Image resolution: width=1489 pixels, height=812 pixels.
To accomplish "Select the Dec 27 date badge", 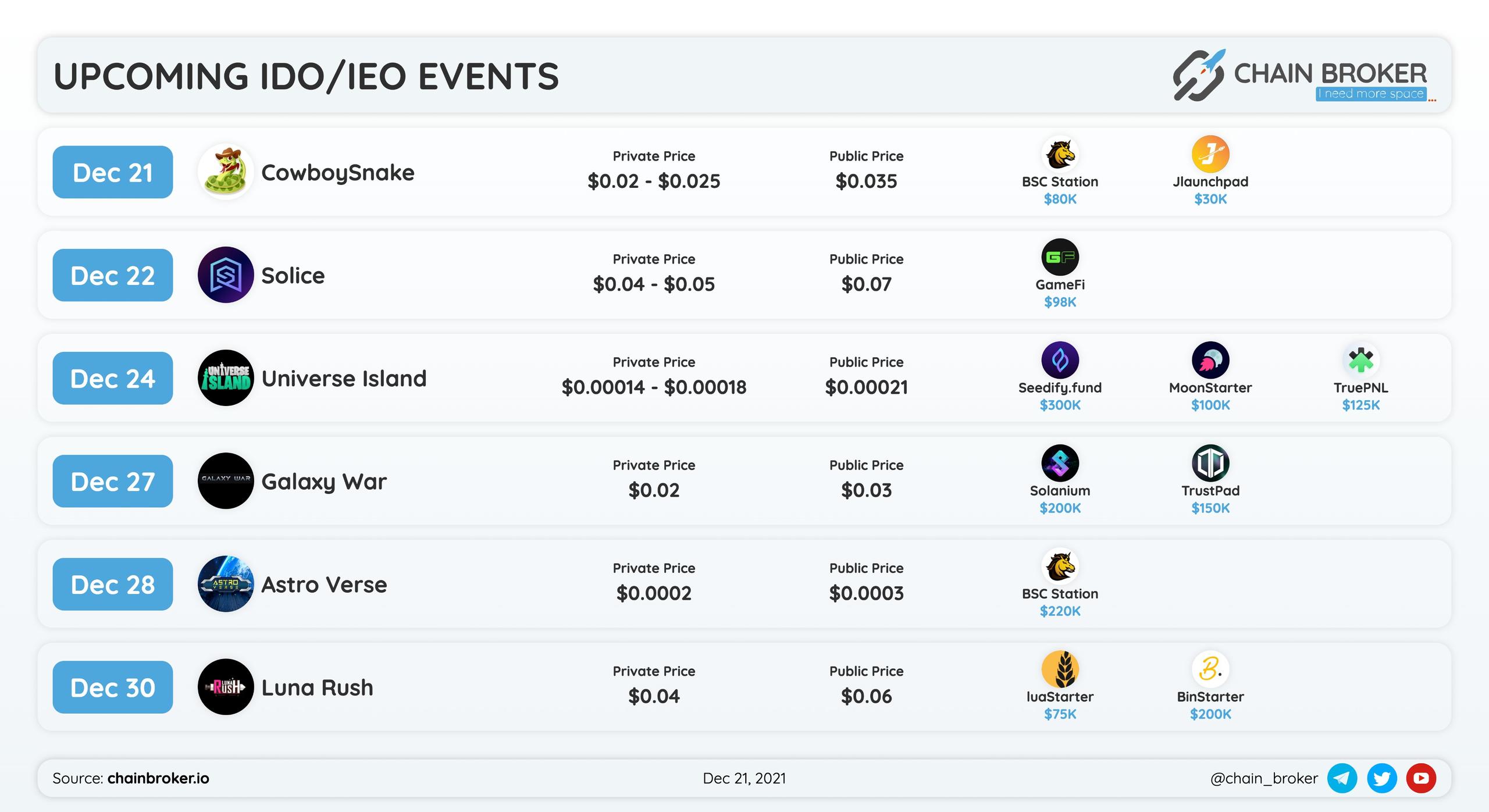I will [x=113, y=481].
